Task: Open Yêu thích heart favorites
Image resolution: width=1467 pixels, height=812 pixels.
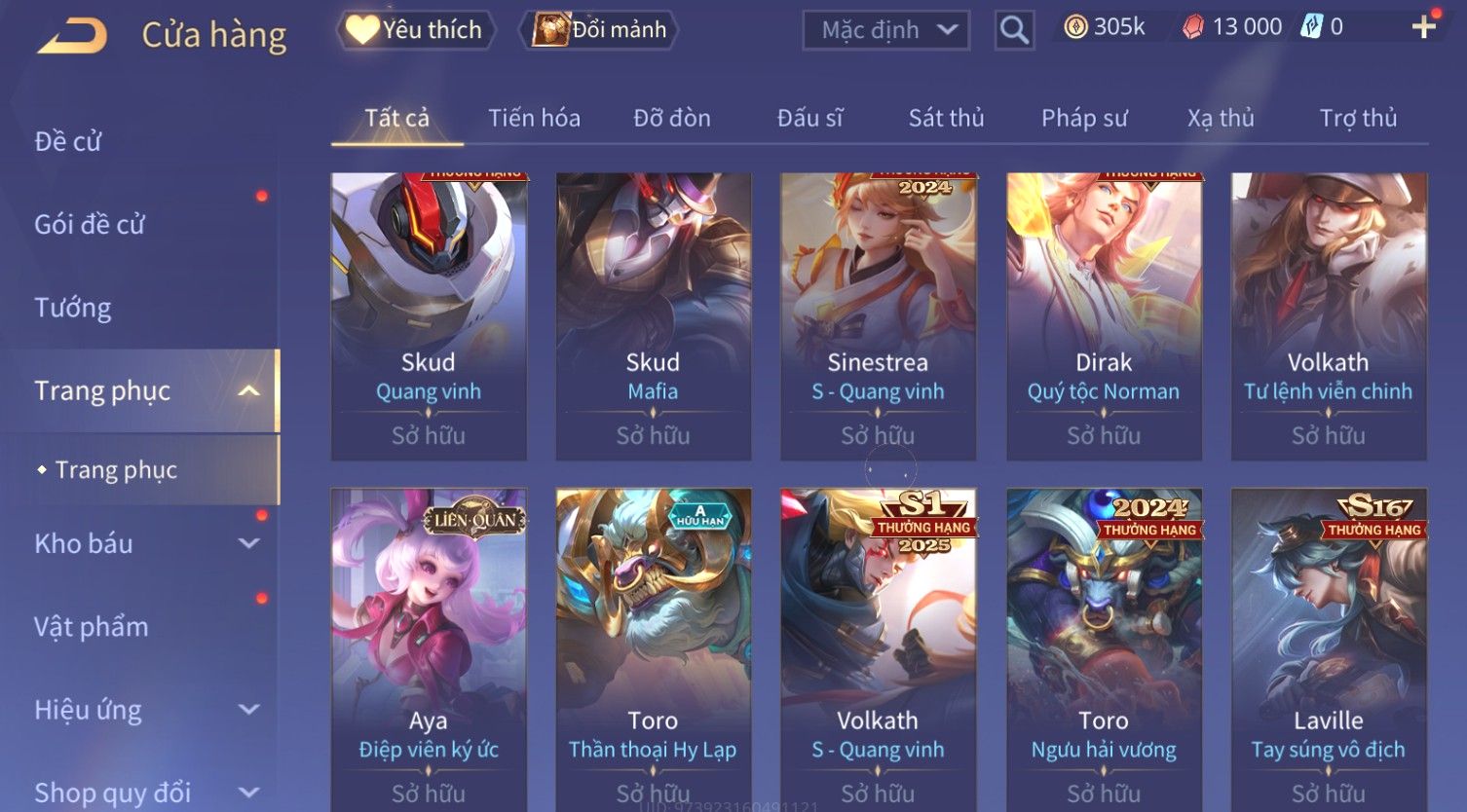Action: tap(415, 30)
